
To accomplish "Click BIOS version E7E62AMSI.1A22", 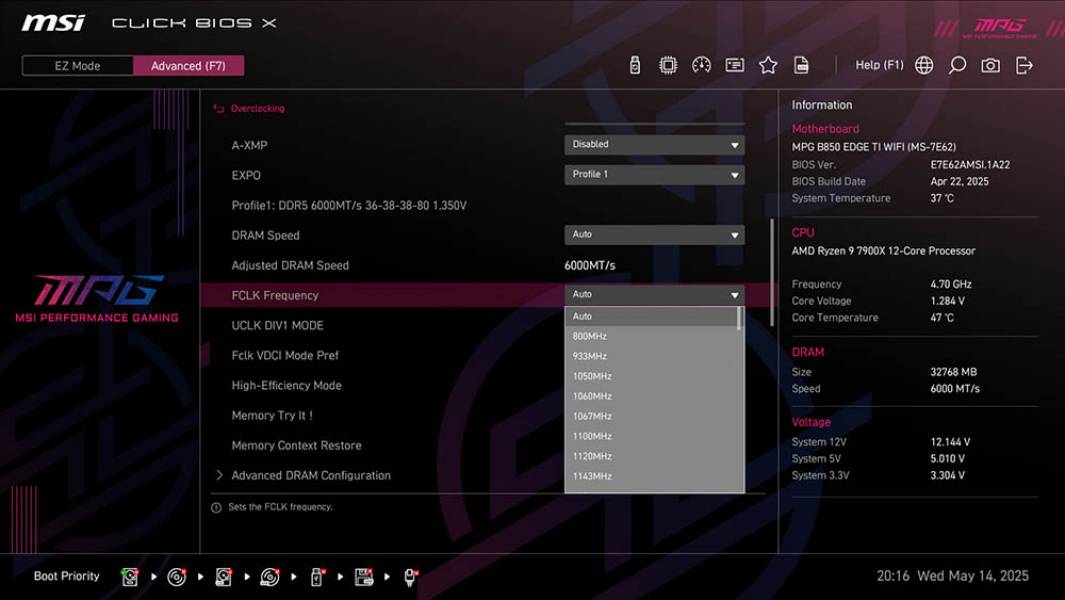I will pos(970,164).
